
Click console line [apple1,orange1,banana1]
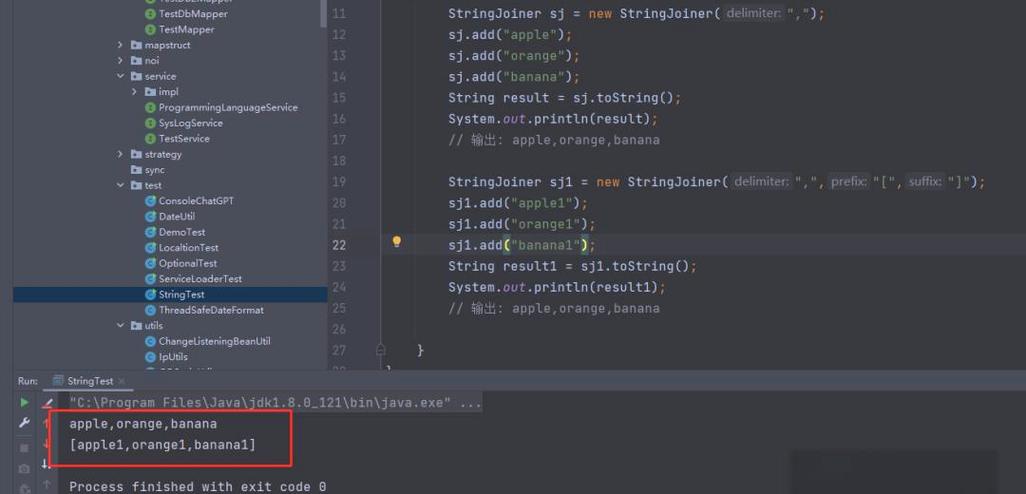[162, 445]
